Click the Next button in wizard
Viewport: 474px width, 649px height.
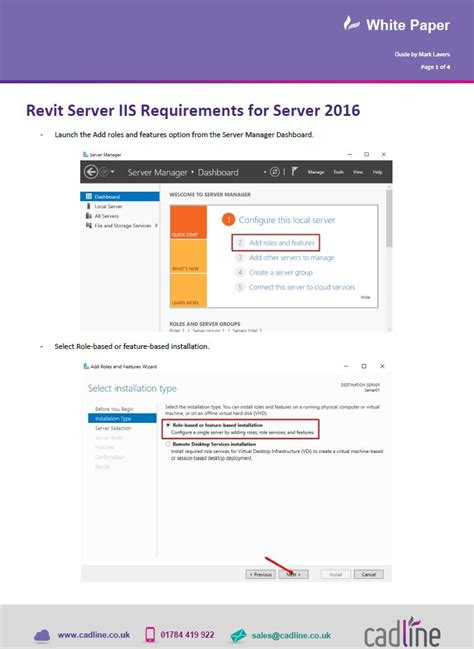(x=293, y=574)
